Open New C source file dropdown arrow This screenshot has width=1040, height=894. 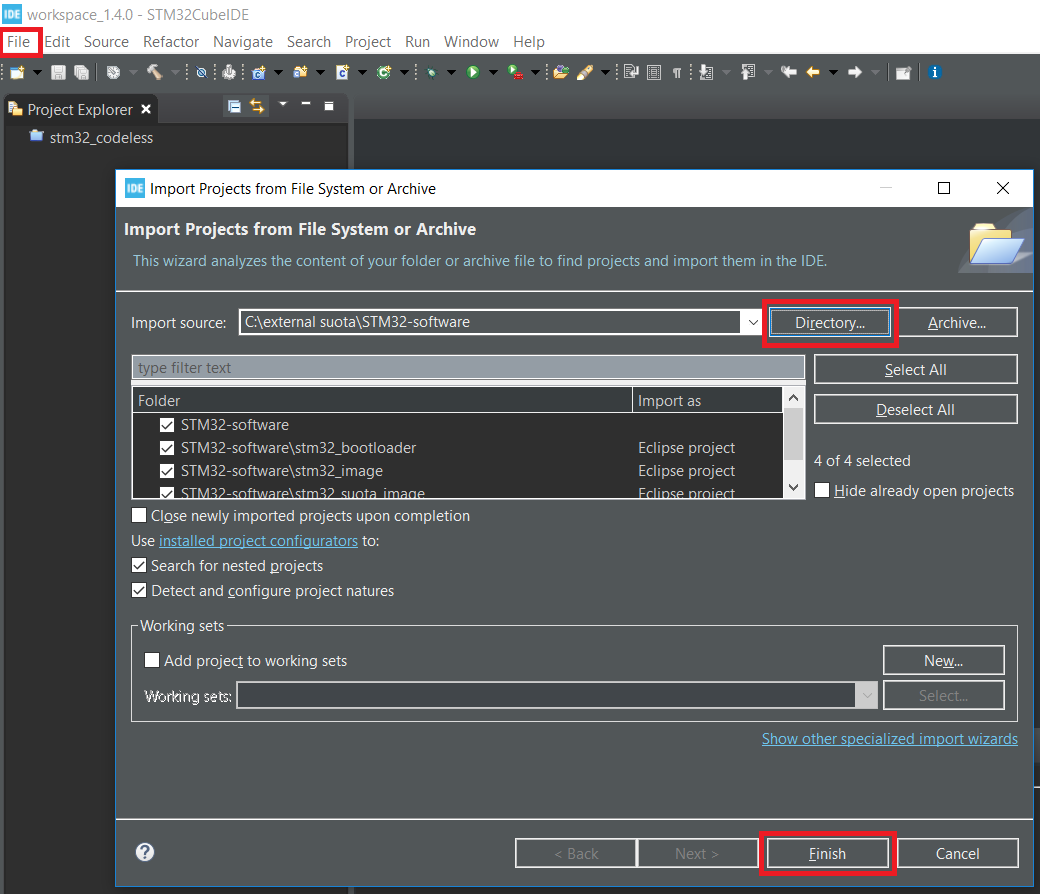(362, 72)
